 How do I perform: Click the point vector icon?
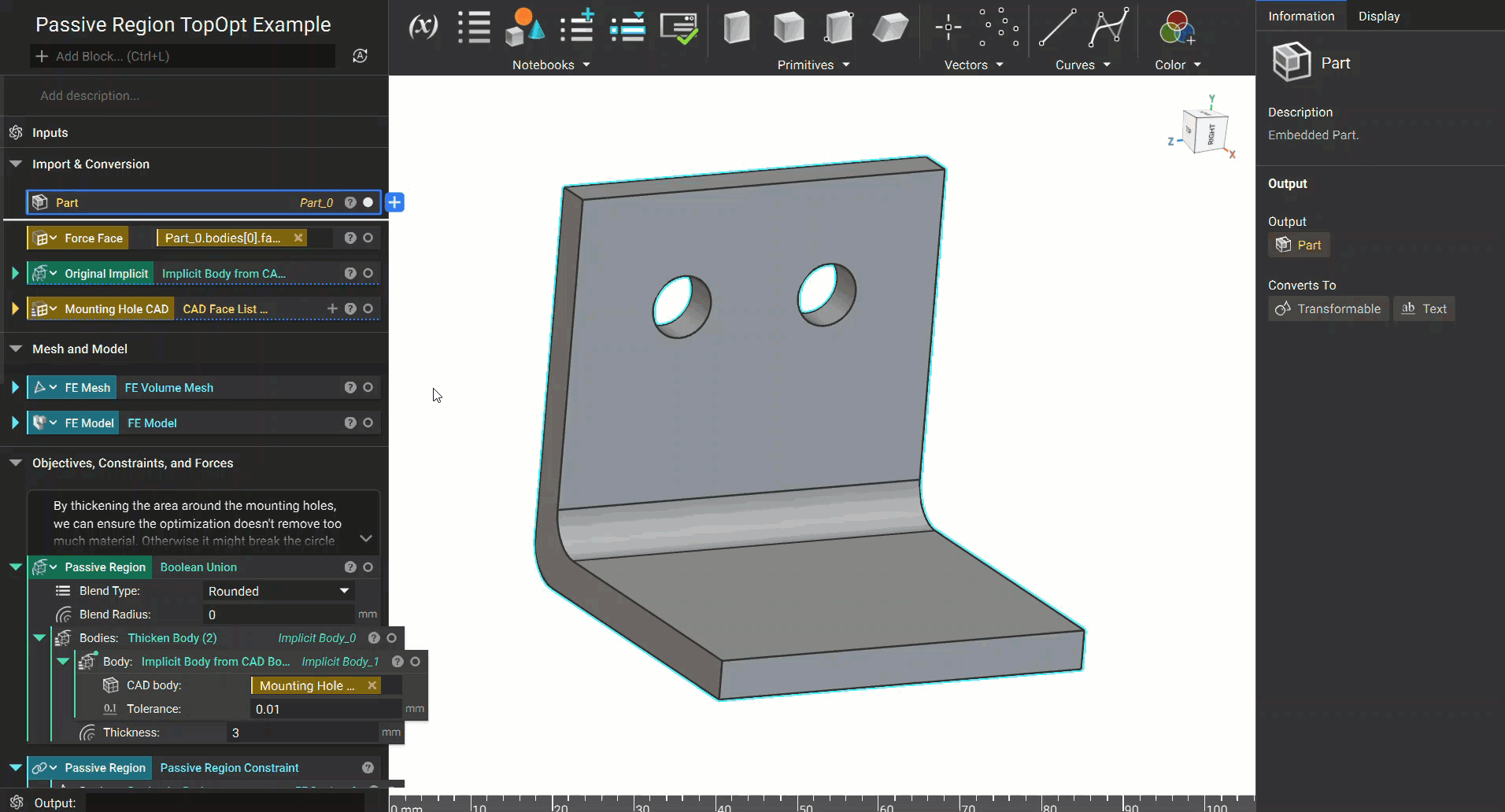(x=948, y=28)
